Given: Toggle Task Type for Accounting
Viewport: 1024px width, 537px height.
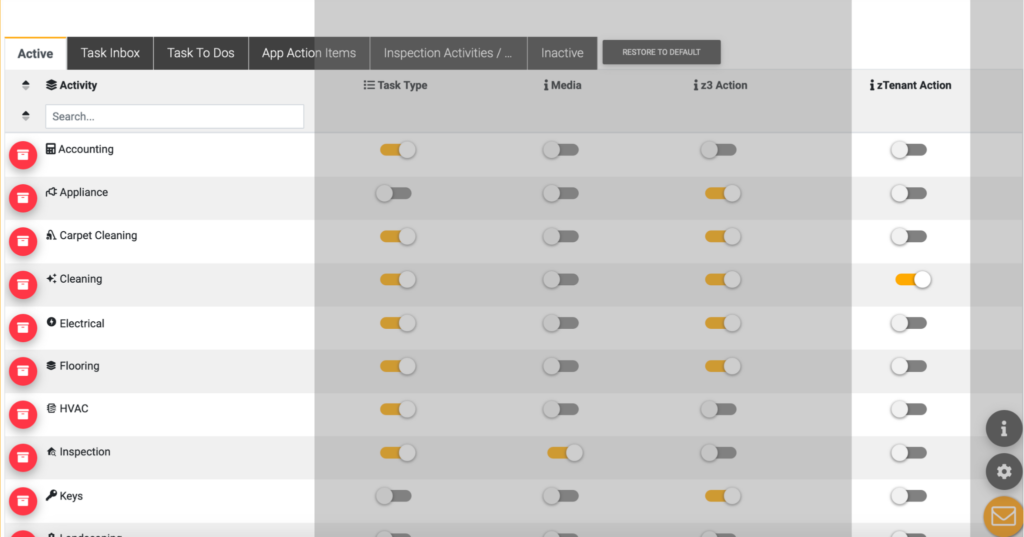Looking at the screenshot, I should coord(398,150).
